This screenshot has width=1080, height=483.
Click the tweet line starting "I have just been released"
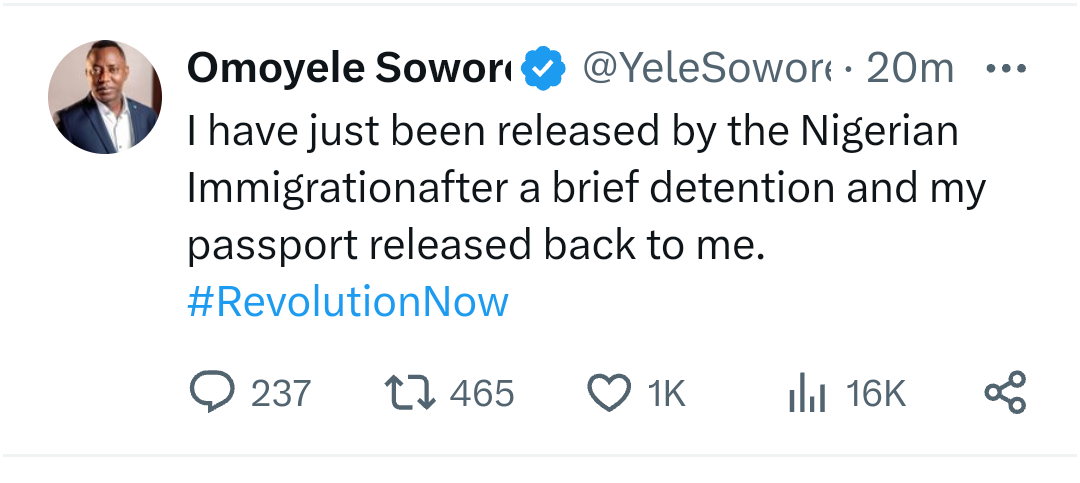572,131
